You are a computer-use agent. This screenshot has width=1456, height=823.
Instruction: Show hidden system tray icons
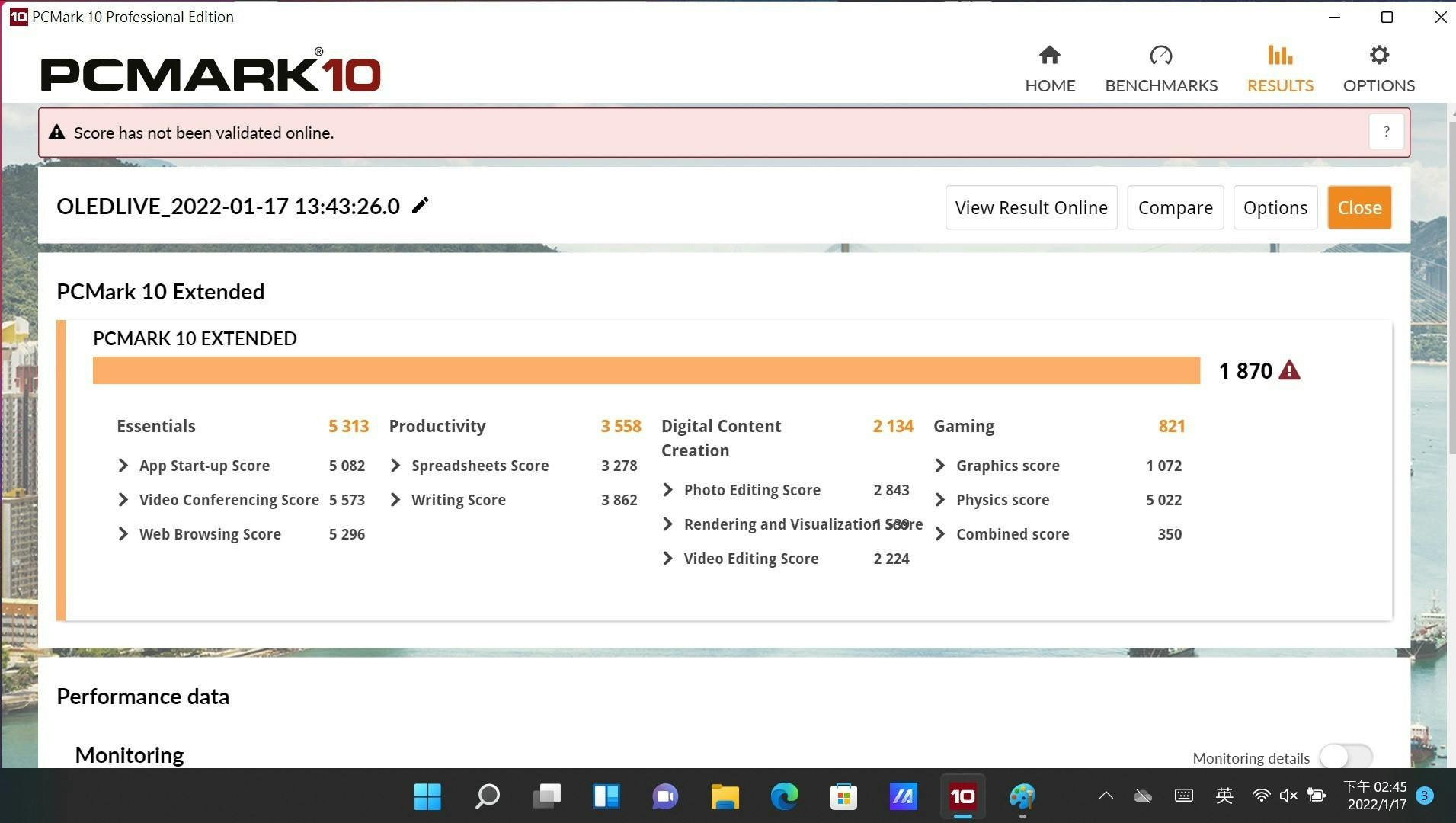(1106, 796)
